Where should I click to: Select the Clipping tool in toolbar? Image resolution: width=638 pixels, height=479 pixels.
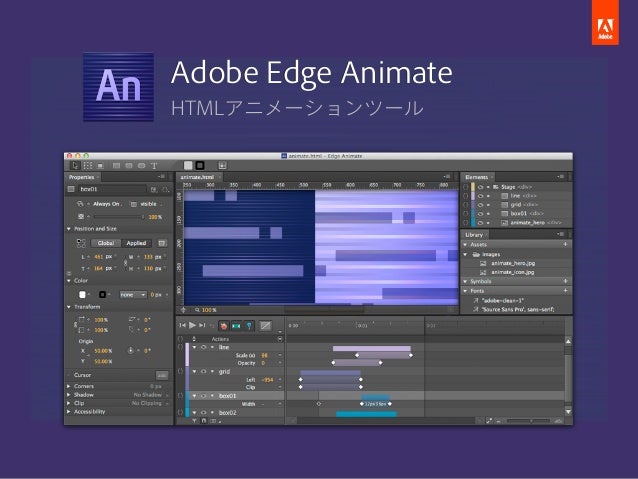coord(100,166)
